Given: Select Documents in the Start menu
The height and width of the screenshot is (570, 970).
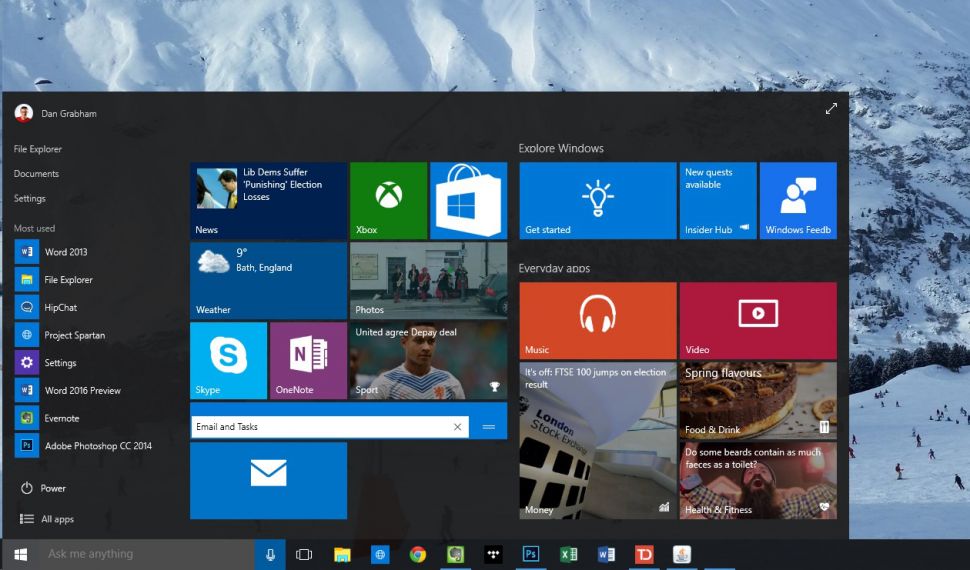Looking at the screenshot, I should 36,174.
